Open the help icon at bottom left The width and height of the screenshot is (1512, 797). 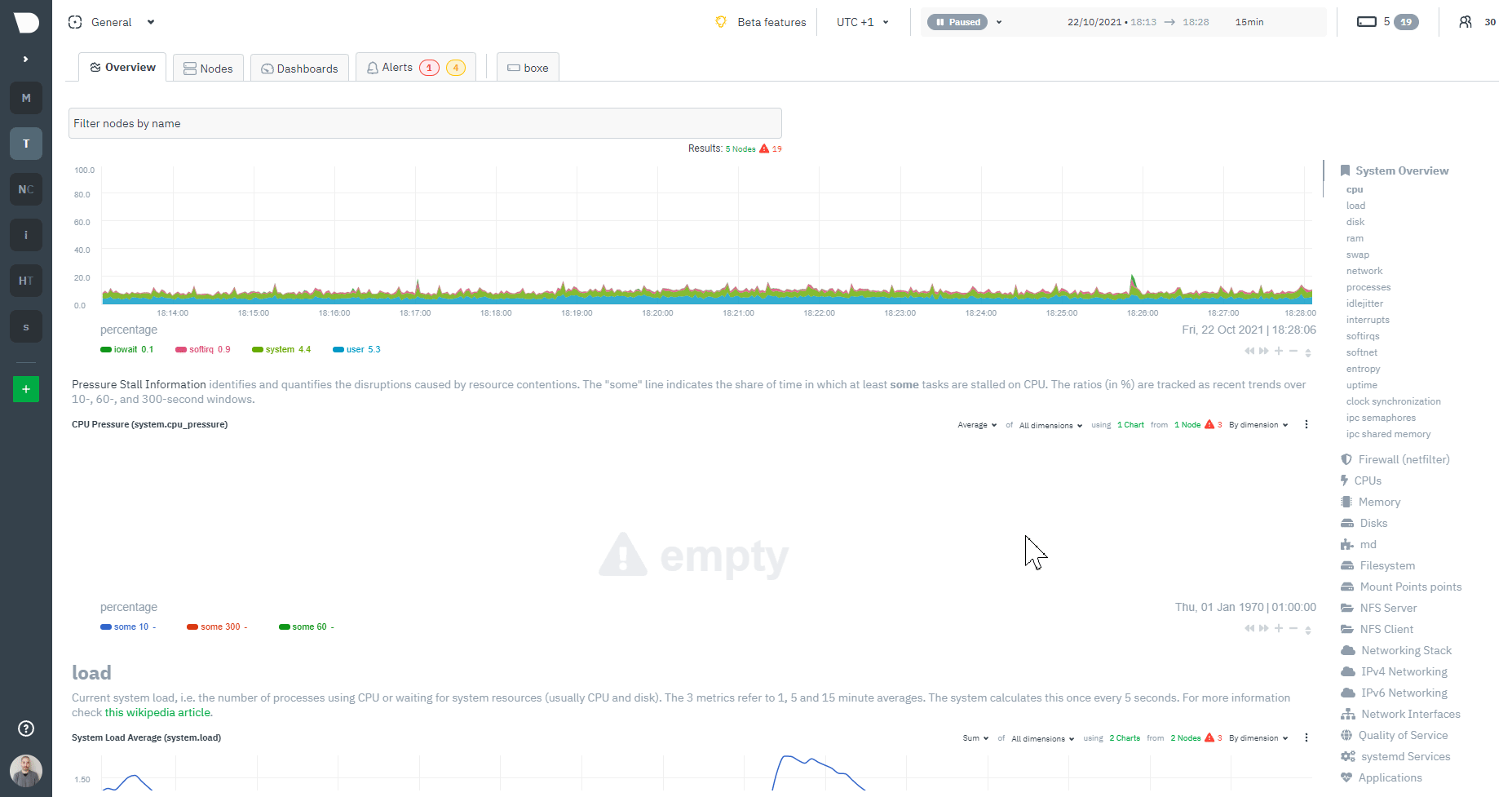click(25, 728)
